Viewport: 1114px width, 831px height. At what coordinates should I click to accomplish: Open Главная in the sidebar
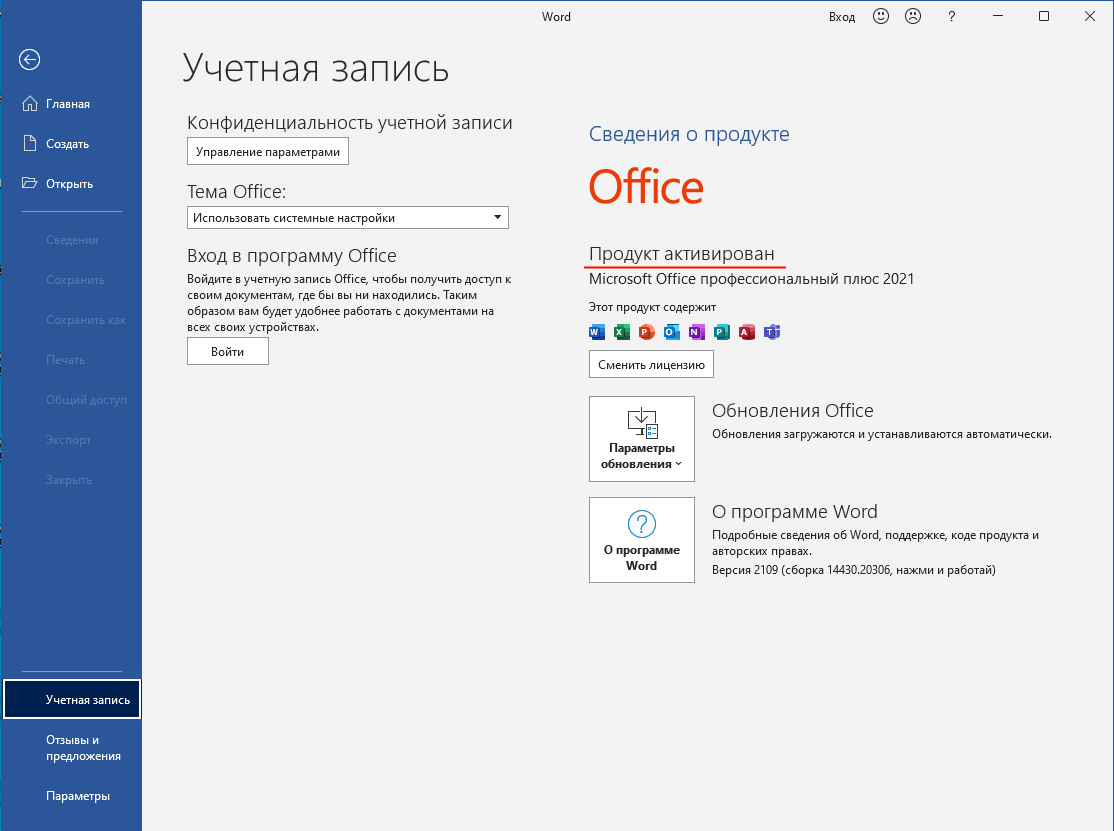tap(71, 104)
